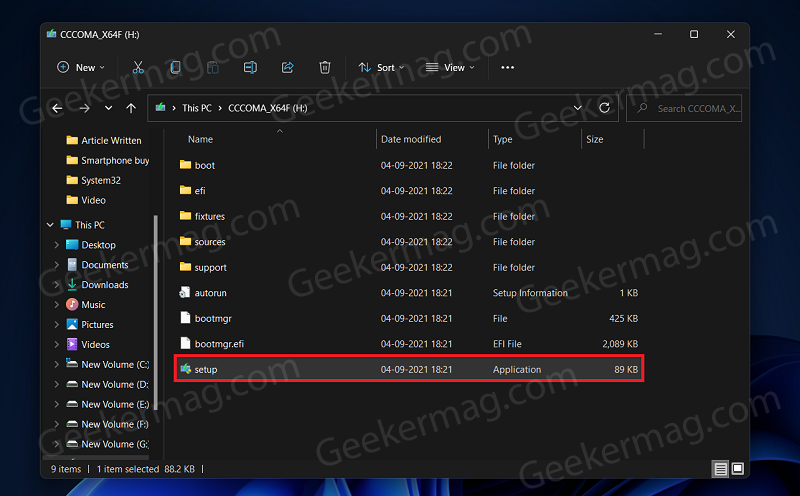
Task: Open the Sort options dropdown
Action: 381,67
